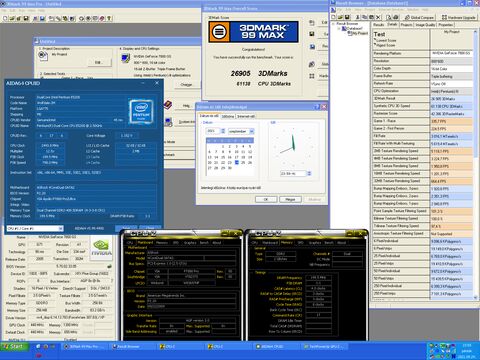Click Save floppy icon in Result Browser toolbar
Image resolution: width=480 pixels, height=360 pixels.
[347, 17]
